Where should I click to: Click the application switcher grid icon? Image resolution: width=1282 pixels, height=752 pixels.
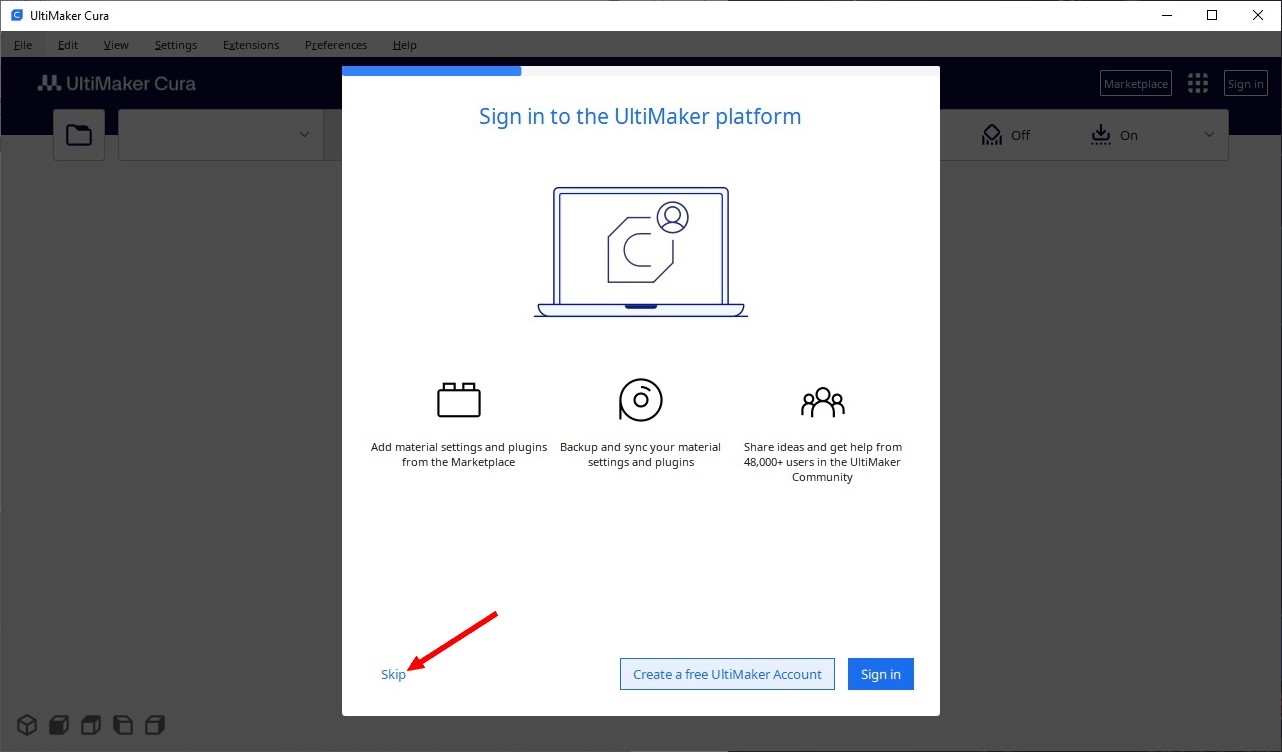point(1197,84)
